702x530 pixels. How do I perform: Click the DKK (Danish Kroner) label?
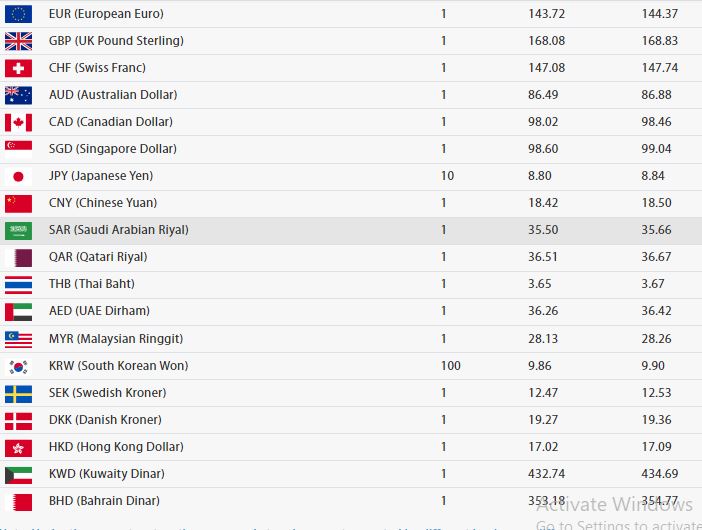[x=105, y=419]
